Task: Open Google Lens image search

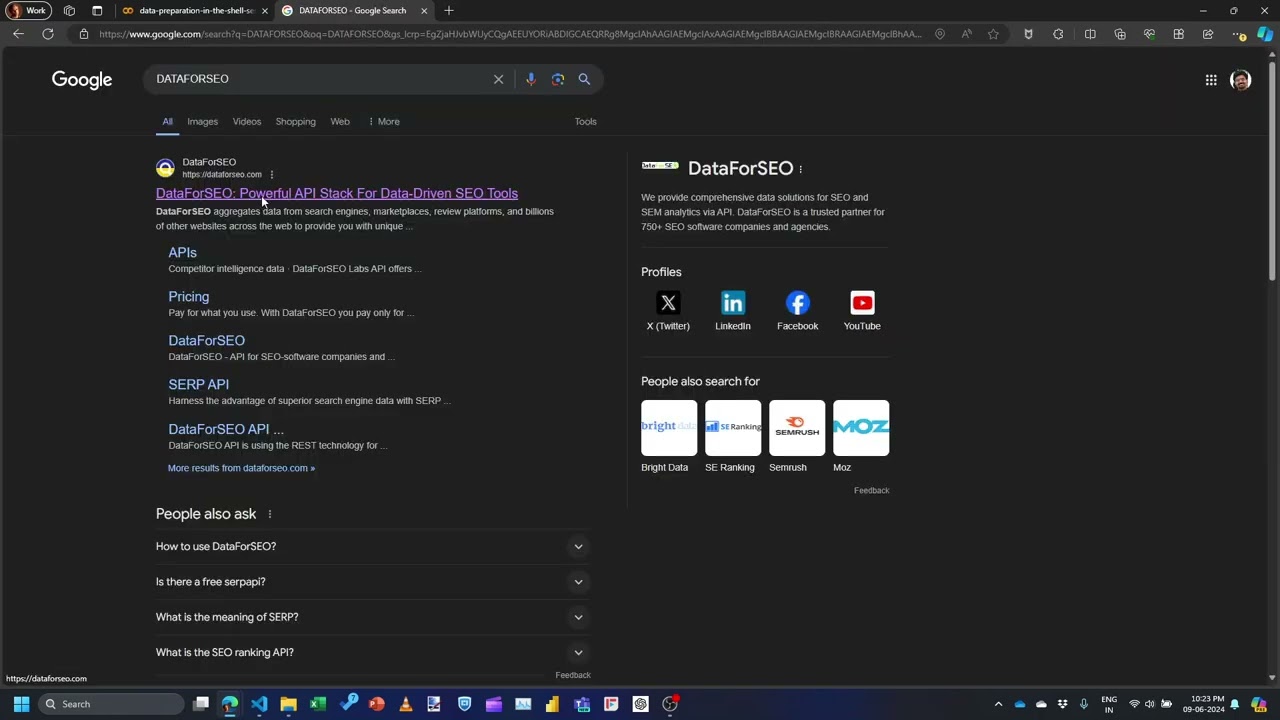Action: click(x=558, y=79)
